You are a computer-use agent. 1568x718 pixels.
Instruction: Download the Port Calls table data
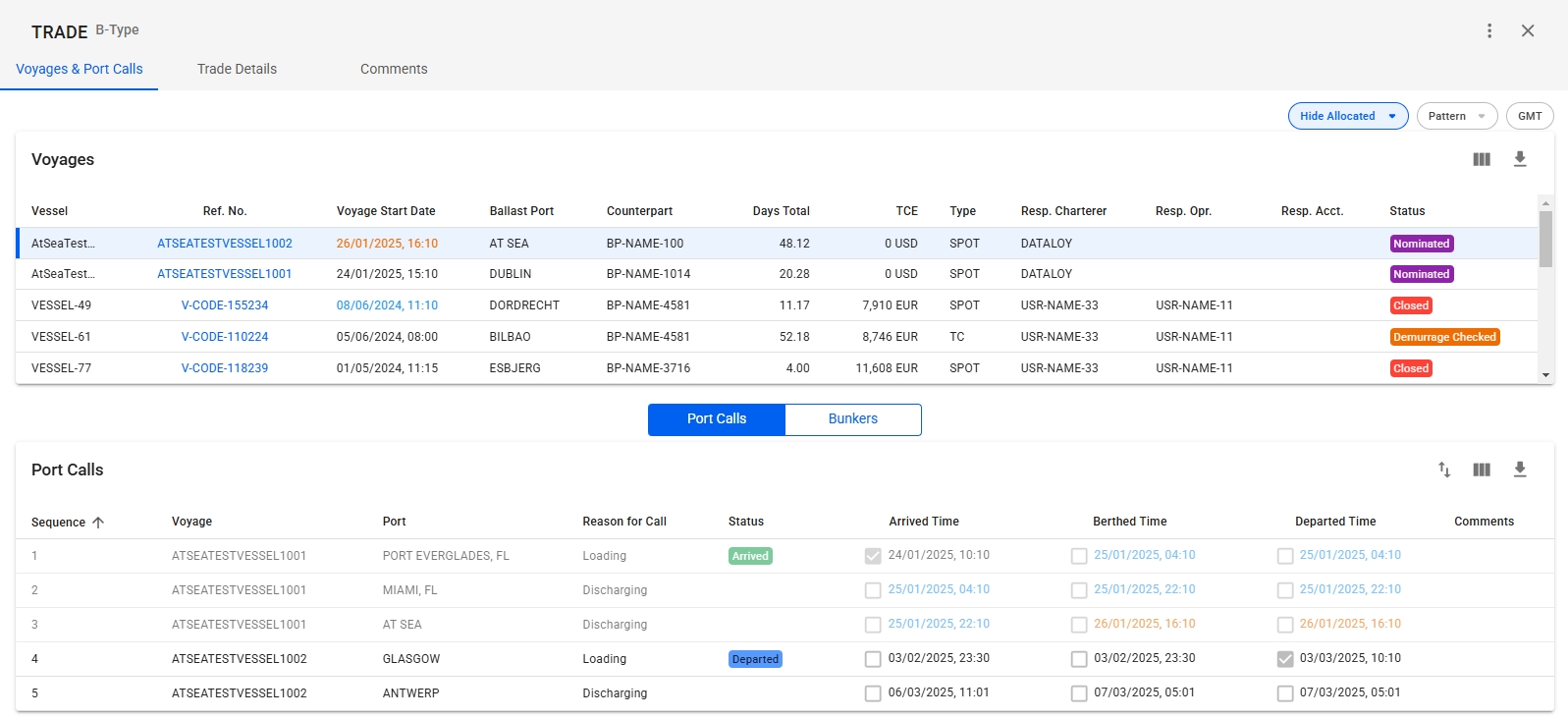pos(1520,469)
